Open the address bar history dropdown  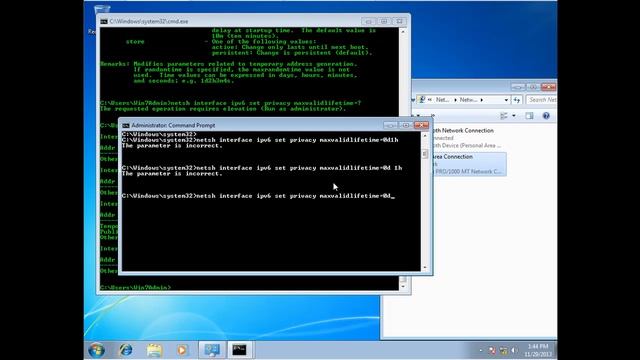click(506, 100)
